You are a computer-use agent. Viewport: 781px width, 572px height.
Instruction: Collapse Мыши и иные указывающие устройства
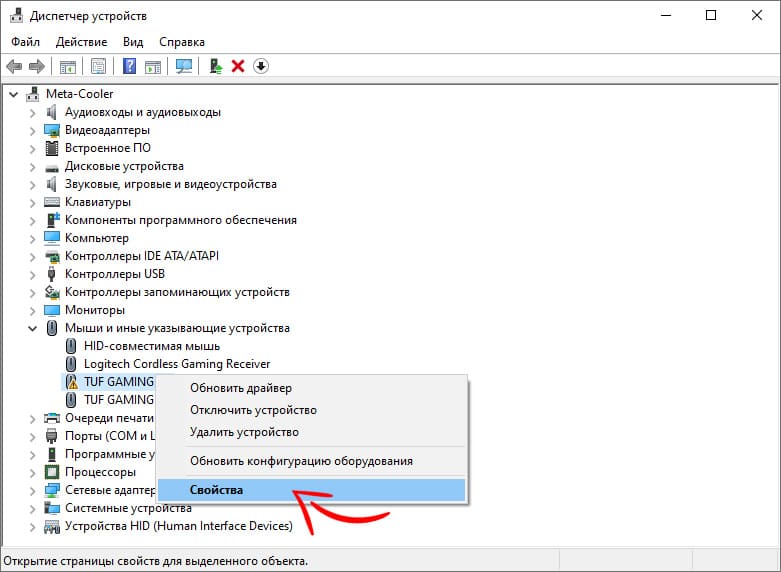click(33, 328)
